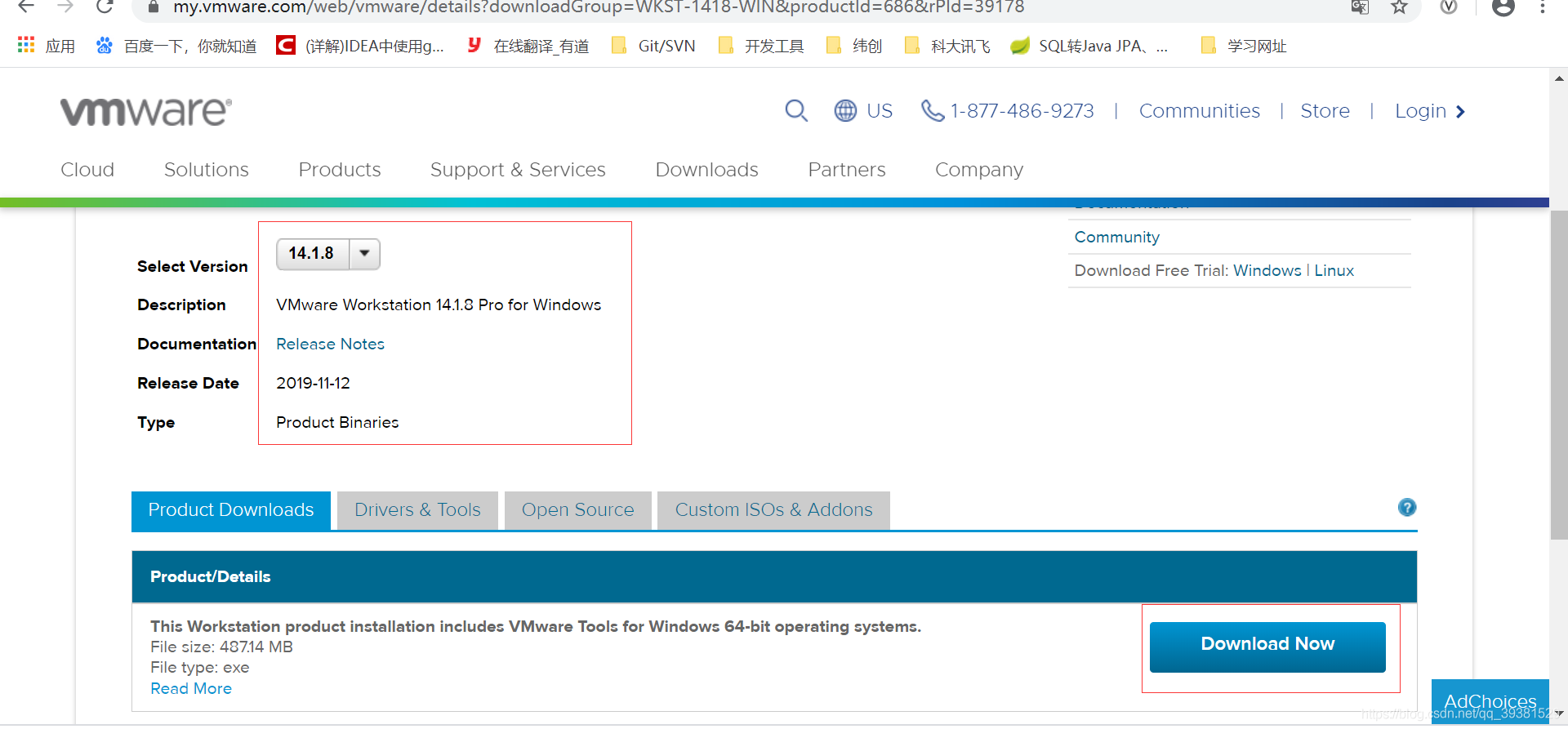Open the Chrome profile avatar
1568x729 pixels.
coord(1503,7)
